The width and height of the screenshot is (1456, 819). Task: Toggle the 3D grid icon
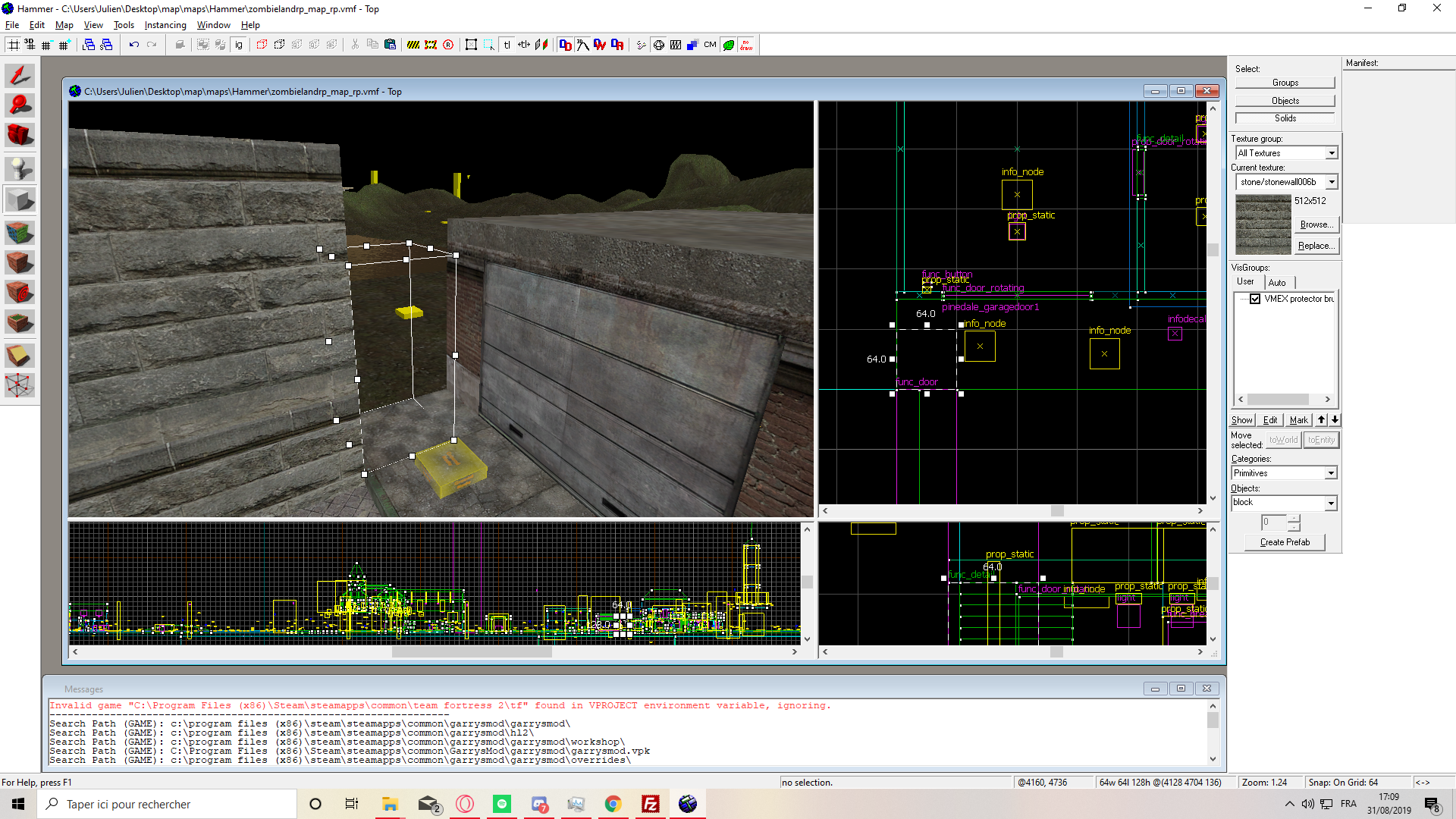(30, 45)
